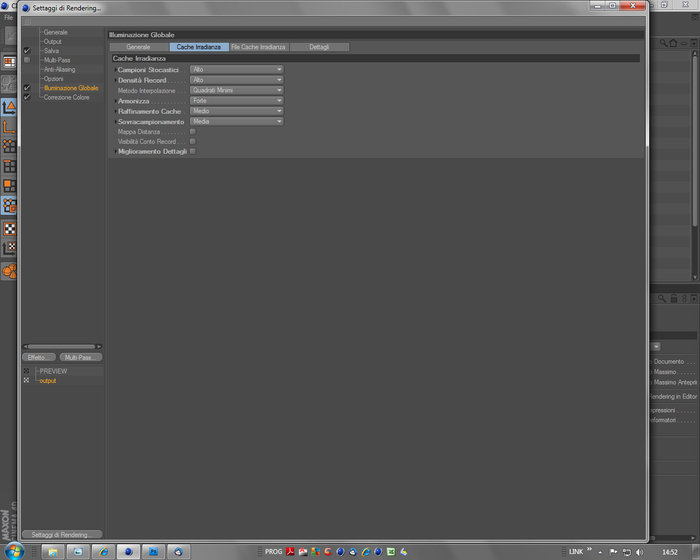700x560 pixels.
Task: Click the Effetto... button
Action: click(x=39, y=357)
